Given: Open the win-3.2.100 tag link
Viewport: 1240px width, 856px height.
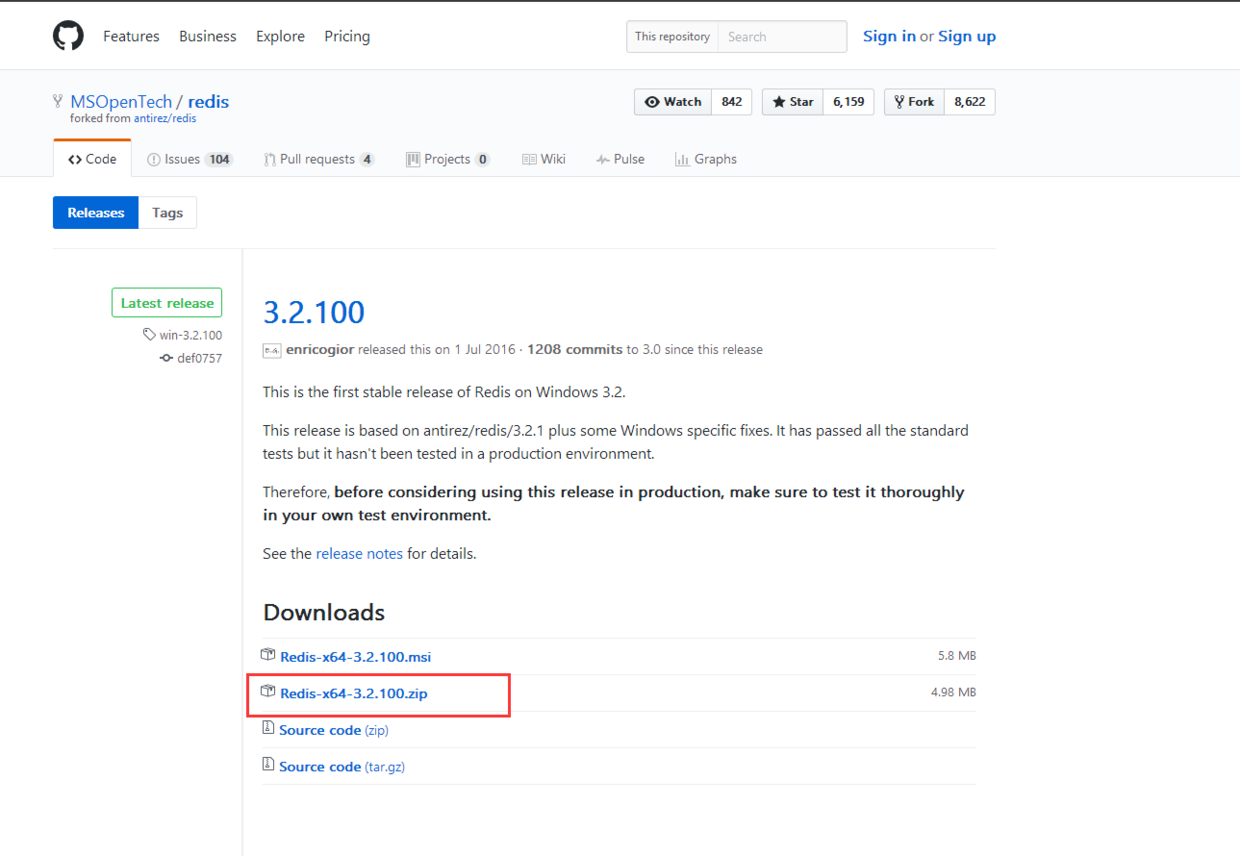Looking at the screenshot, I should coord(191,335).
